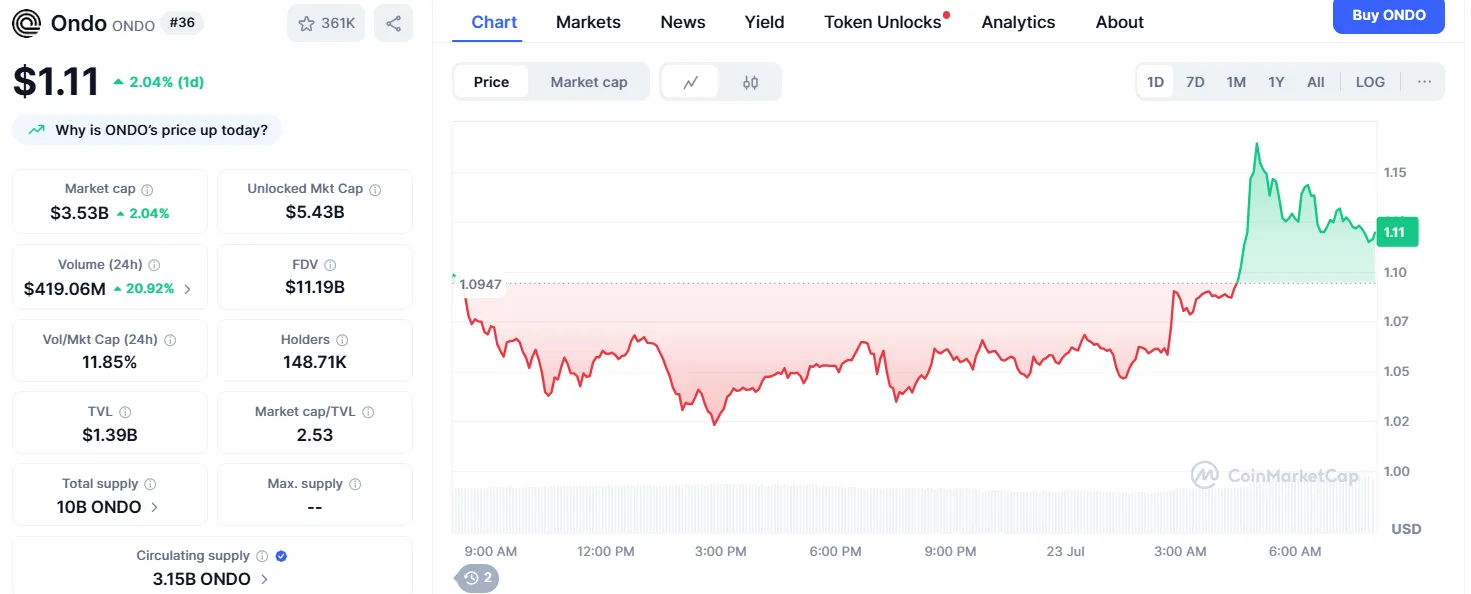1471x594 pixels.
Task: Click the Buy ONDO button
Action: 1388,16
